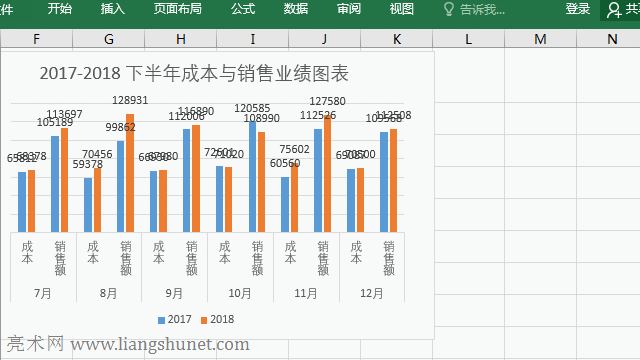Select column I header
This screenshot has width=640, height=360.
click(x=253, y=39)
